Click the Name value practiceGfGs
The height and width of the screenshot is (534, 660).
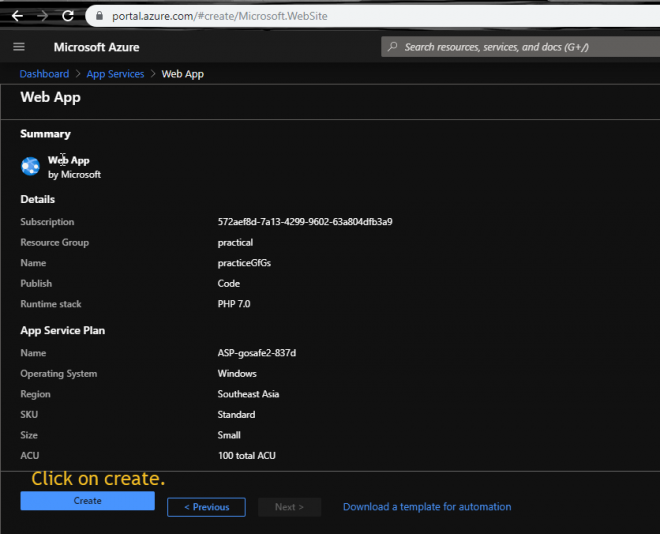click(x=244, y=263)
